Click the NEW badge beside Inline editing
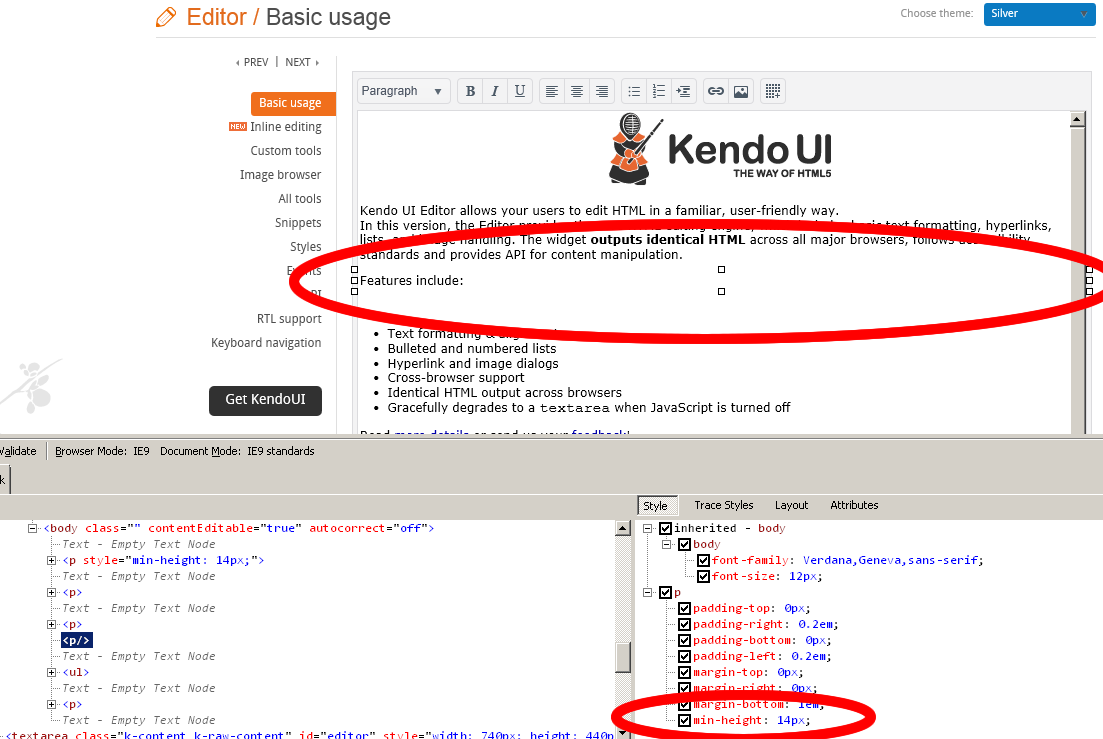1103x739 pixels. coord(238,127)
